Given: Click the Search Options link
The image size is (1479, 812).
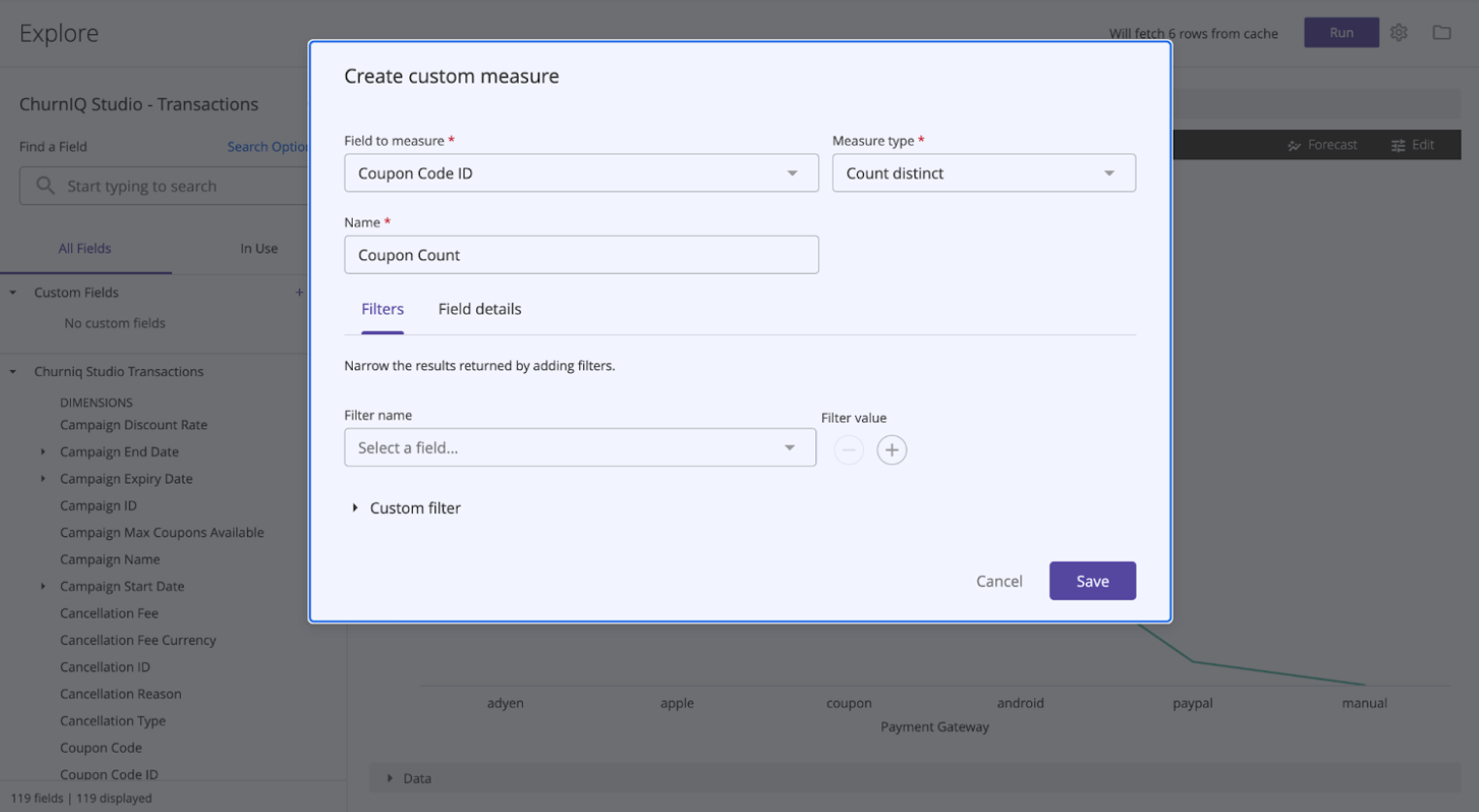Looking at the screenshot, I should click(x=267, y=147).
